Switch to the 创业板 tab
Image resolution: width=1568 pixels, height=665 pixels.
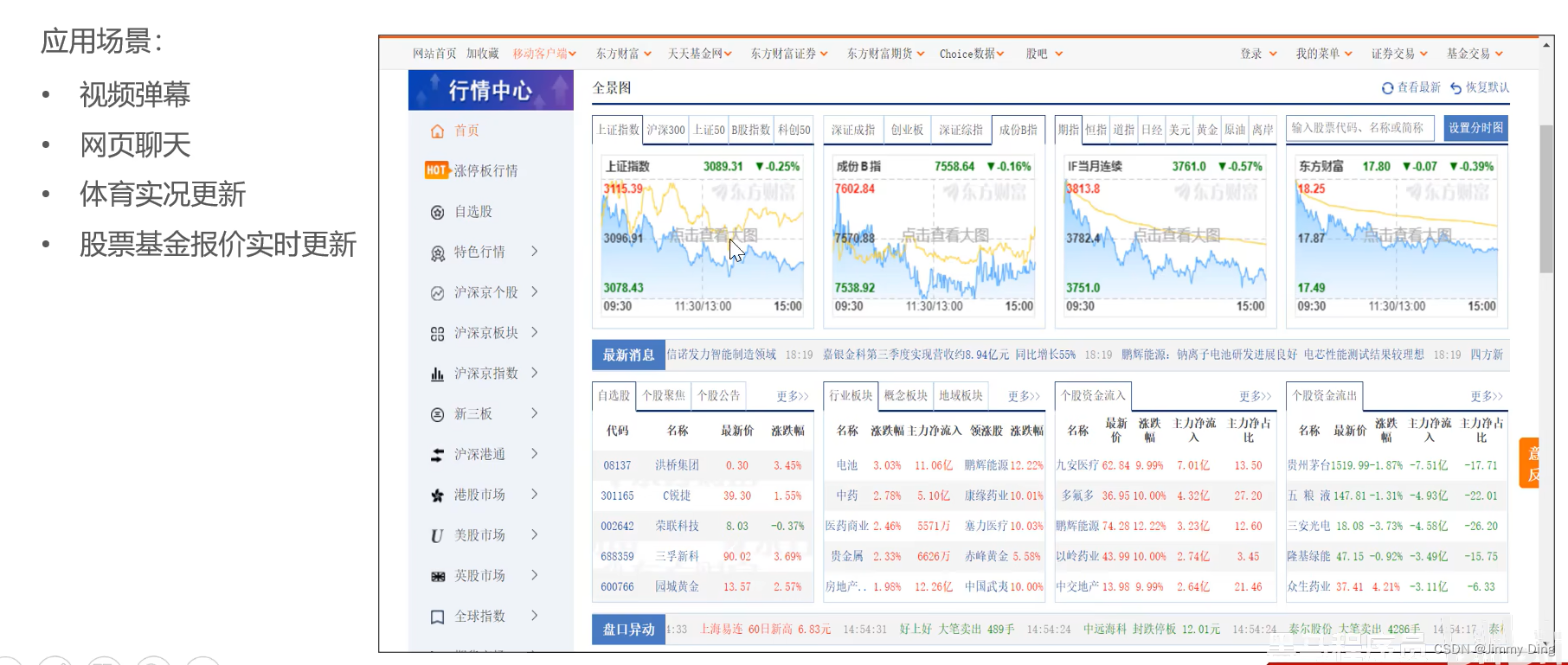(x=907, y=130)
